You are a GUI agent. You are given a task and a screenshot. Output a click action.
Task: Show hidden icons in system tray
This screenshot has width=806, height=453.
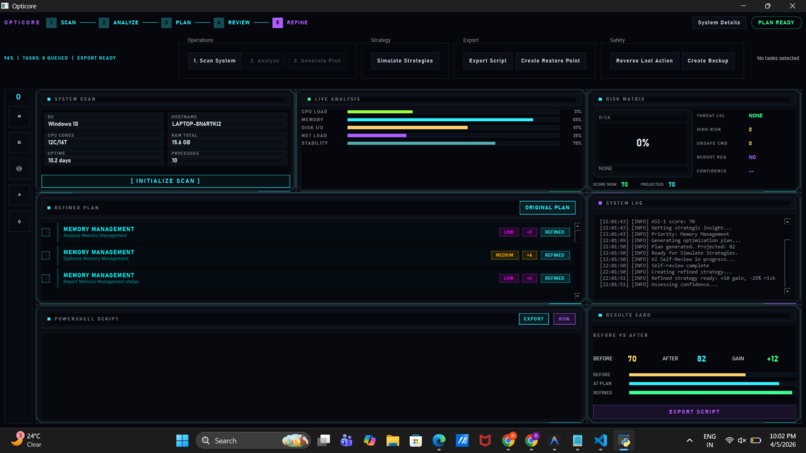[x=689, y=441]
